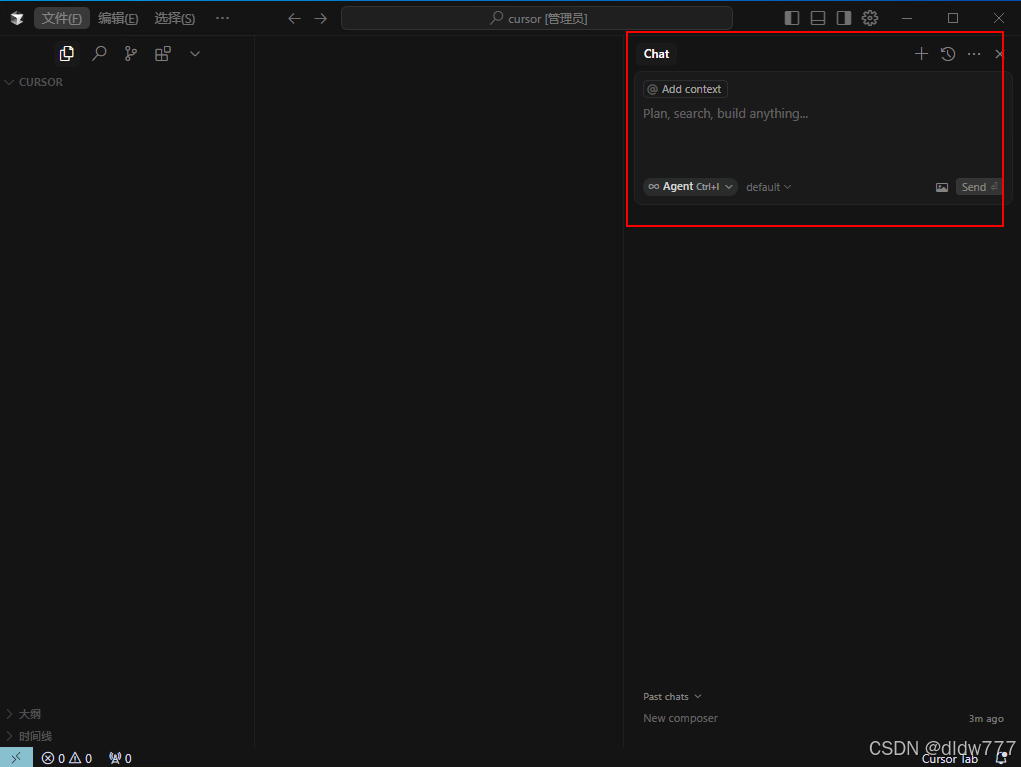Open remote window status button
The height and width of the screenshot is (767, 1021).
[16, 758]
